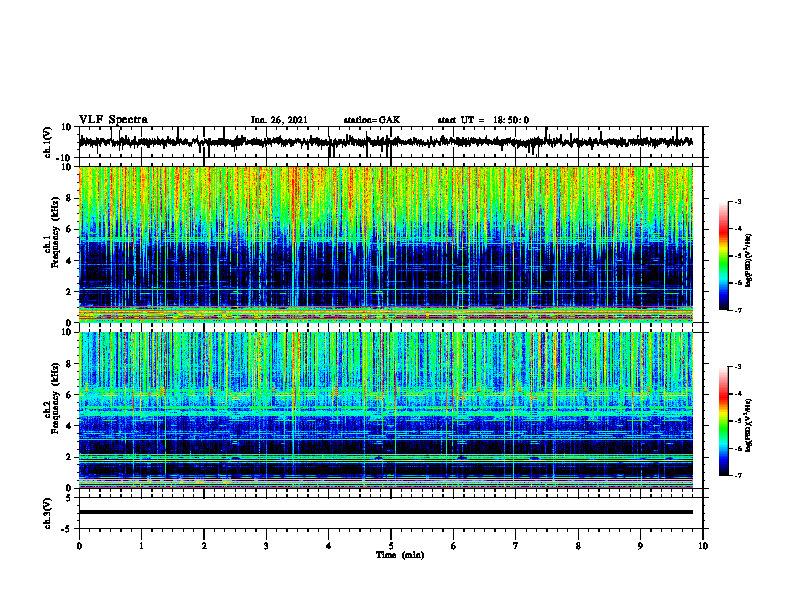Click inside the ch.2 spectrogram panel
Viewport: 792px width, 612px height.
tap(385, 410)
